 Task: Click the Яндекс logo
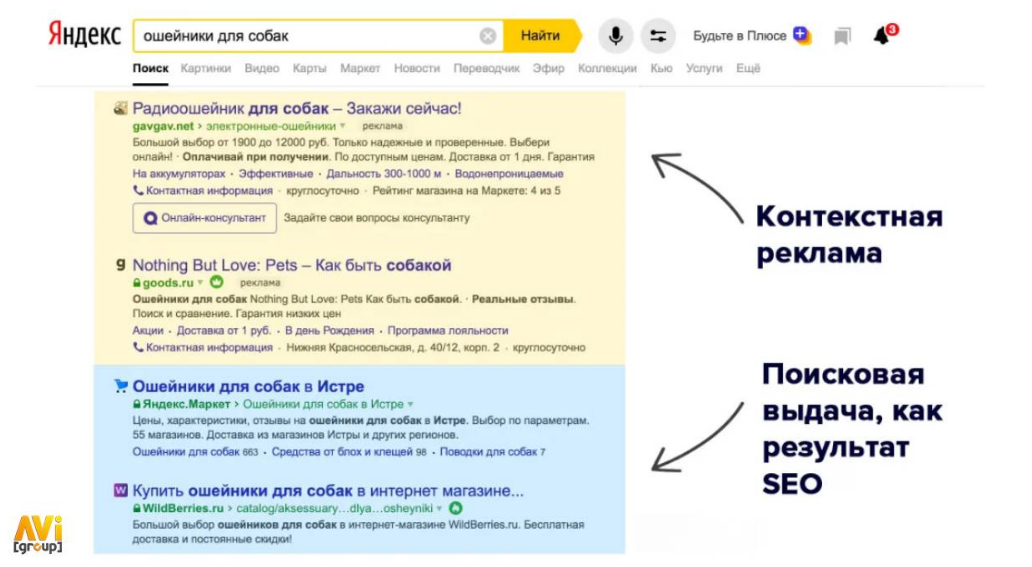coord(84,34)
